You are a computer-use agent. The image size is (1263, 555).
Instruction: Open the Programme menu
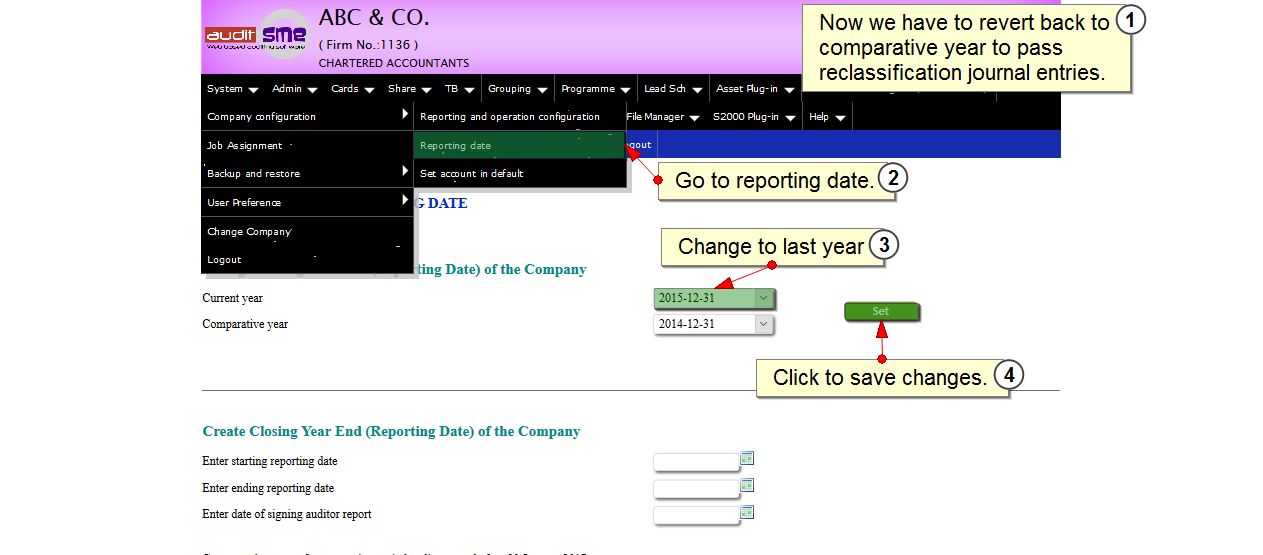[x=595, y=89]
